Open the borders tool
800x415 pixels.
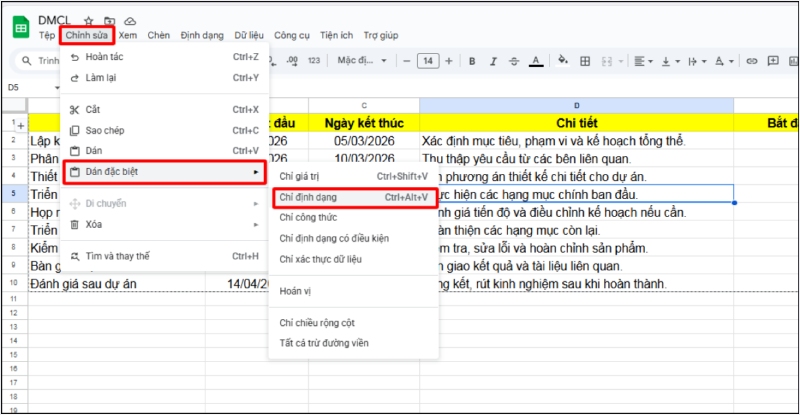585,61
